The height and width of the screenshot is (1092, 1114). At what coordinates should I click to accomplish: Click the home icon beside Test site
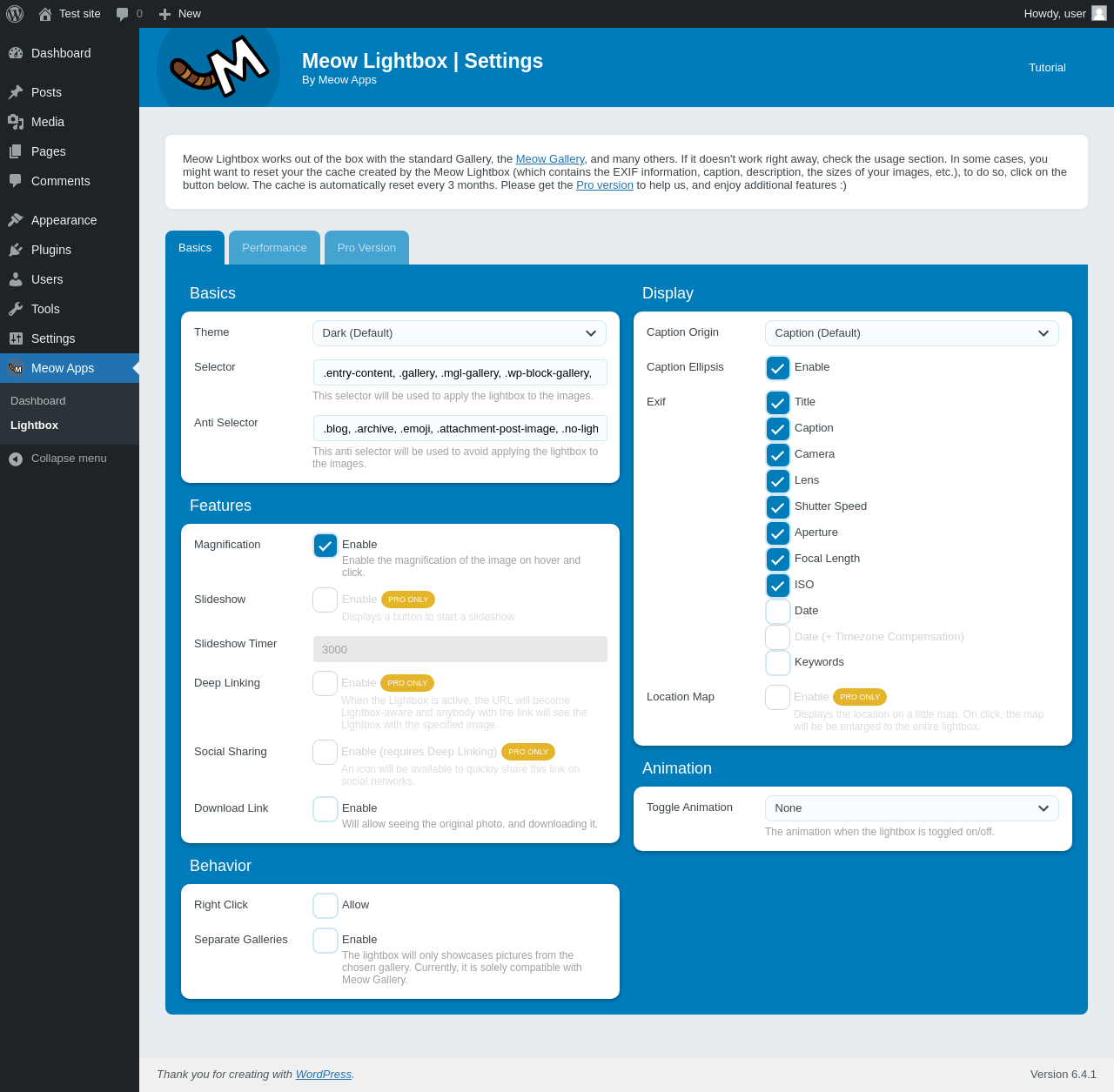pos(45,14)
